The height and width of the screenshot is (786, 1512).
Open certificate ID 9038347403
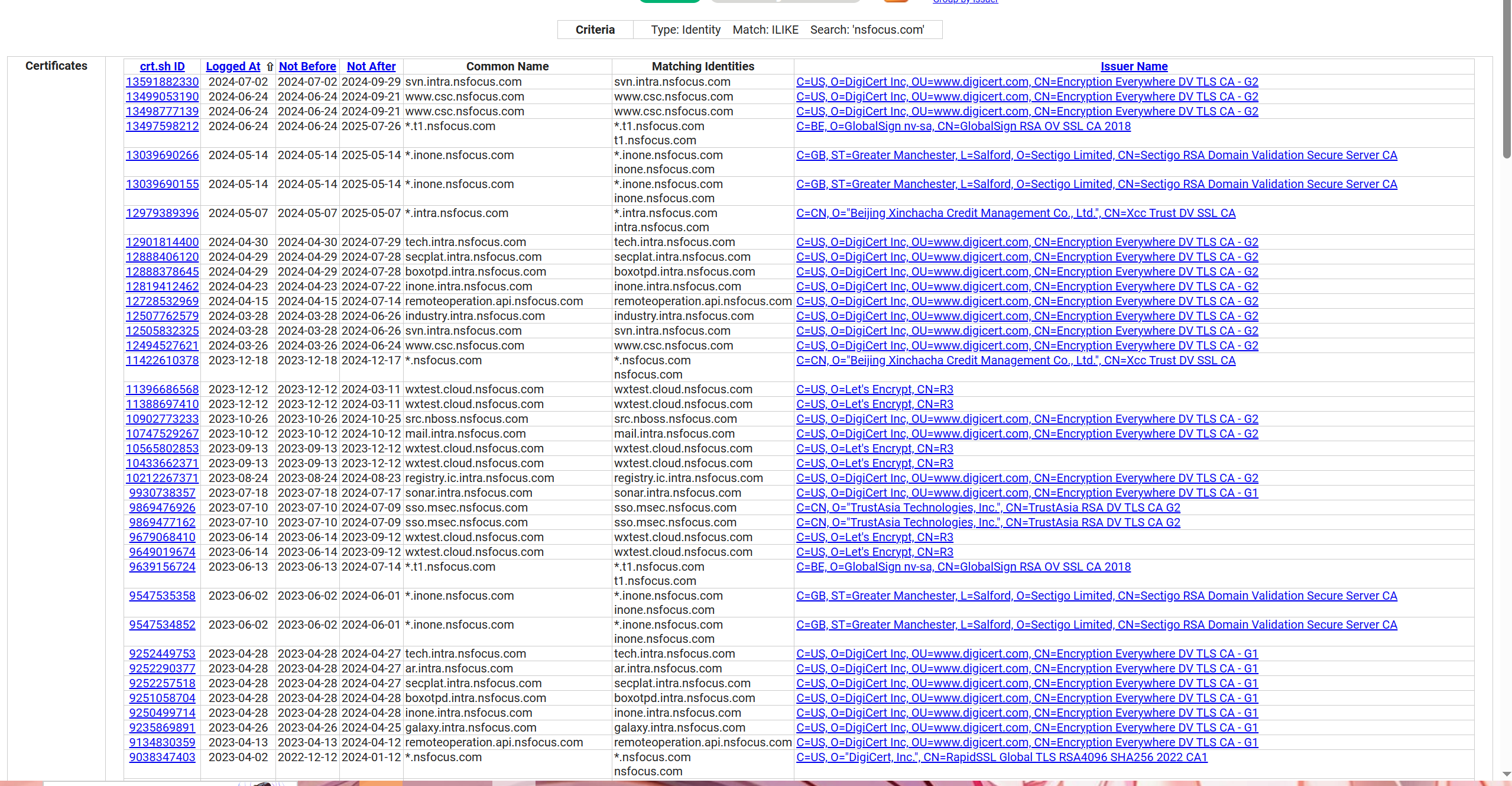[162, 758]
